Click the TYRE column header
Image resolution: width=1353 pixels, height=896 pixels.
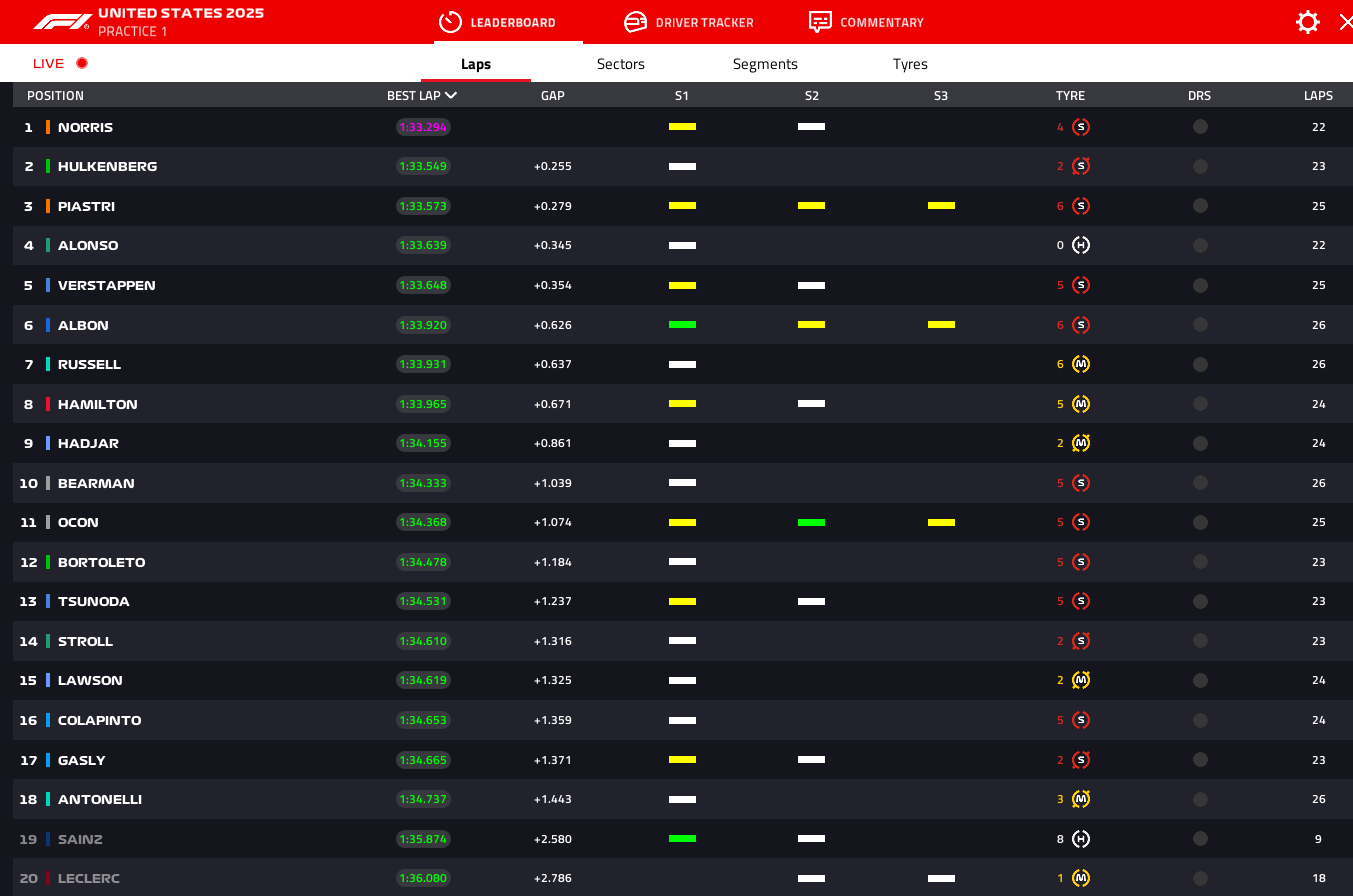[x=1070, y=96]
